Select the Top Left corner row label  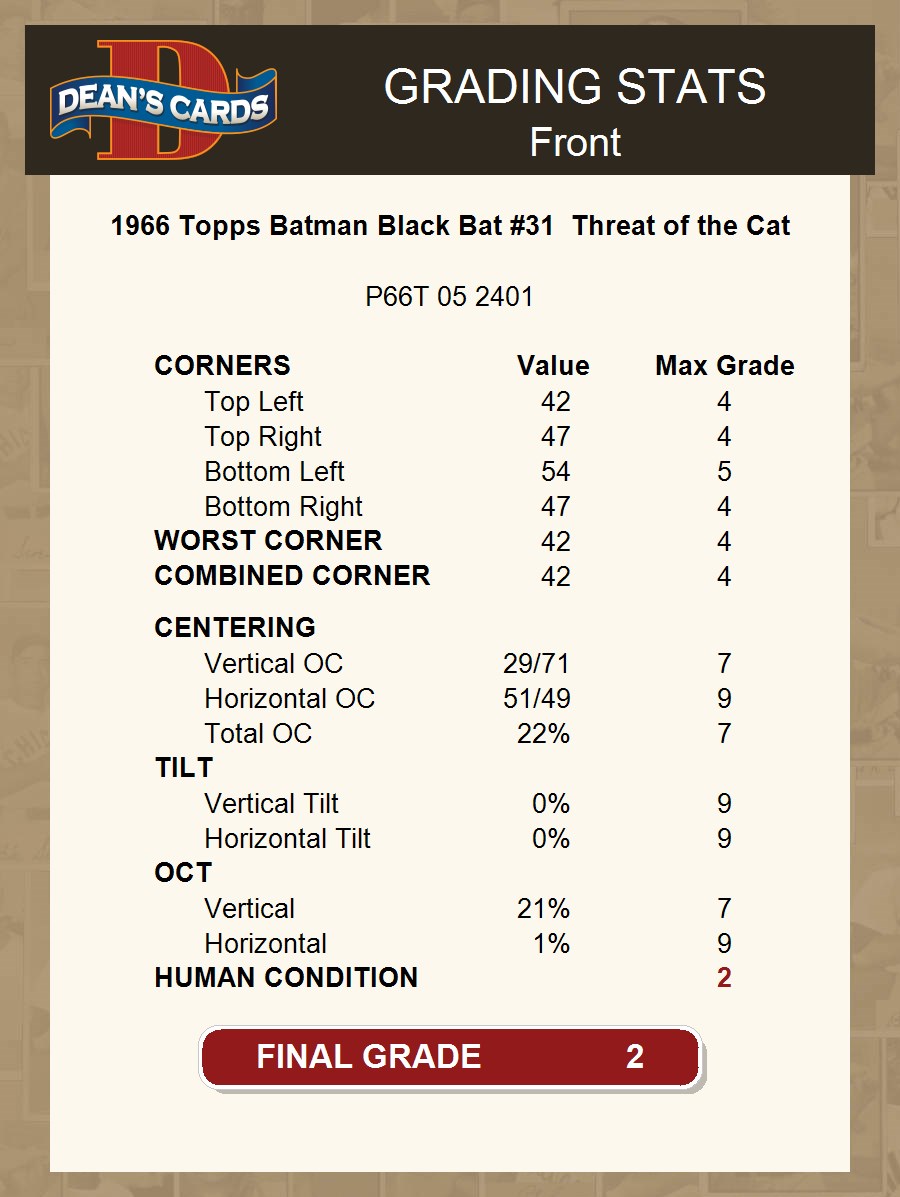pyautogui.click(x=253, y=402)
